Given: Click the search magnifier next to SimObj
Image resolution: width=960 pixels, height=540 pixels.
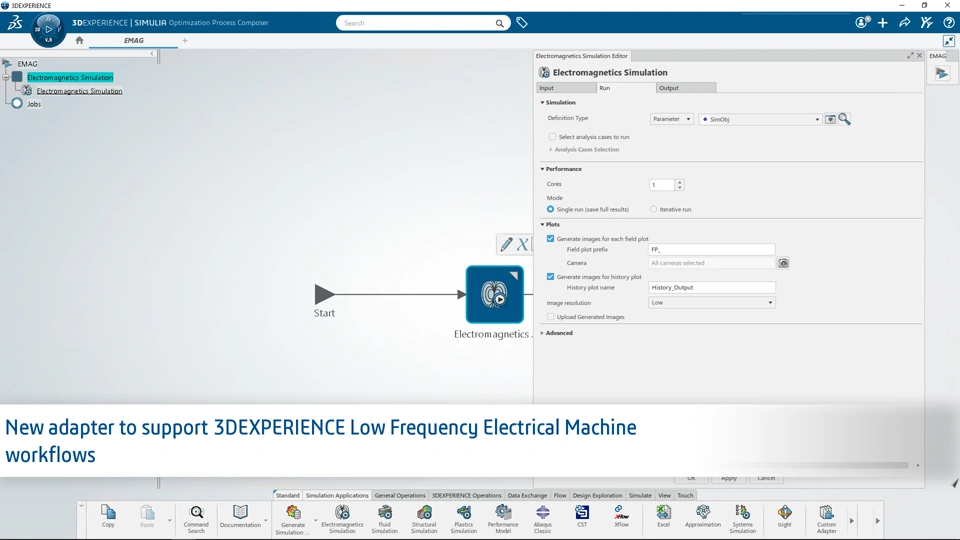Looking at the screenshot, I should coord(844,119).
